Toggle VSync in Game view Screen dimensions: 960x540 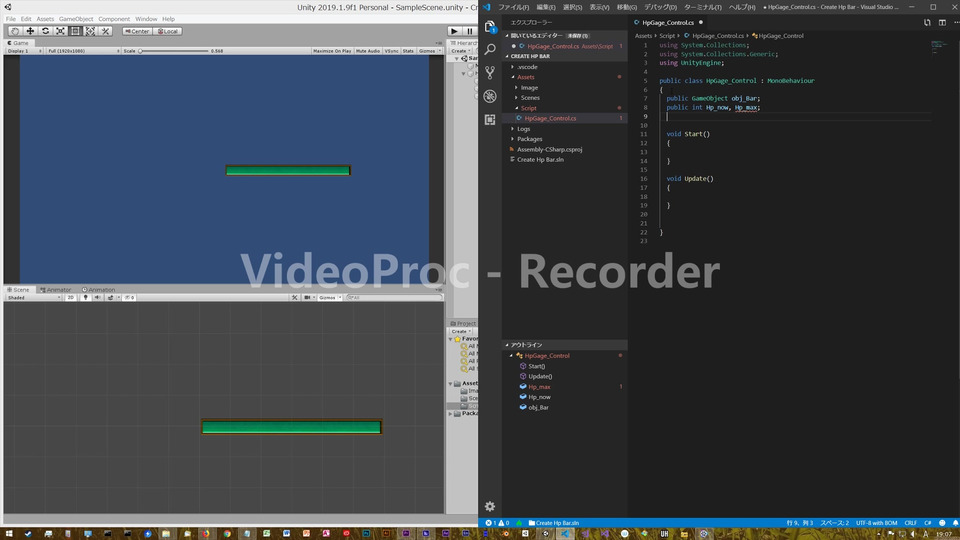pos(391,51)
